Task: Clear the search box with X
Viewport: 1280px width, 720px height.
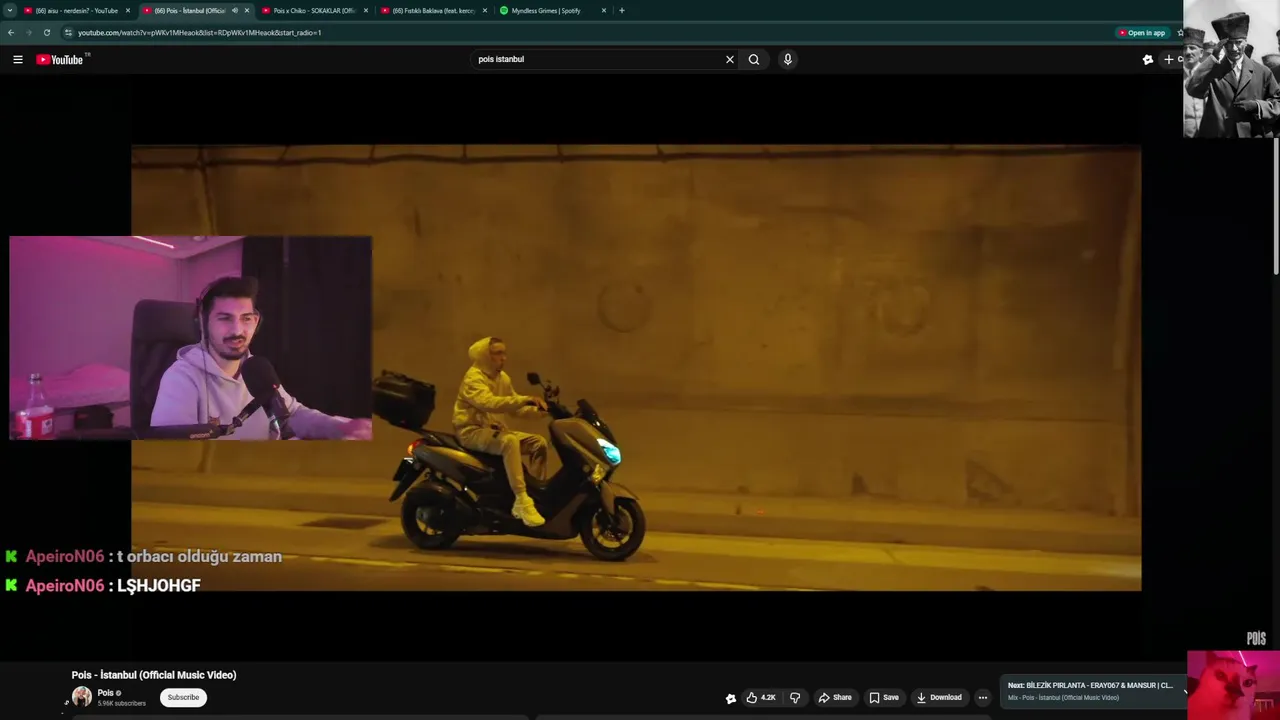Action: 730,59
